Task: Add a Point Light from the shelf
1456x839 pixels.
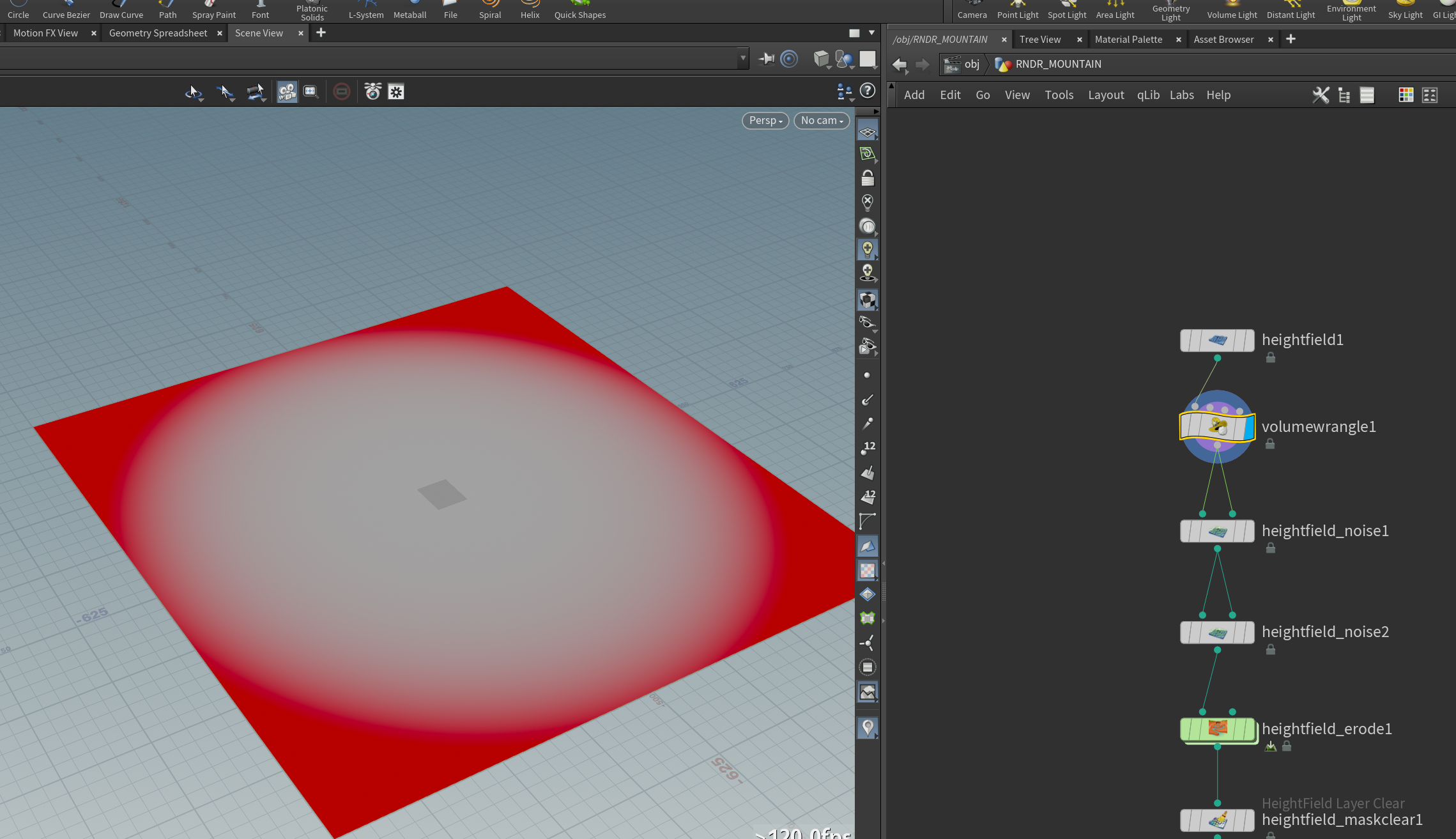Action: (1018, 10)
